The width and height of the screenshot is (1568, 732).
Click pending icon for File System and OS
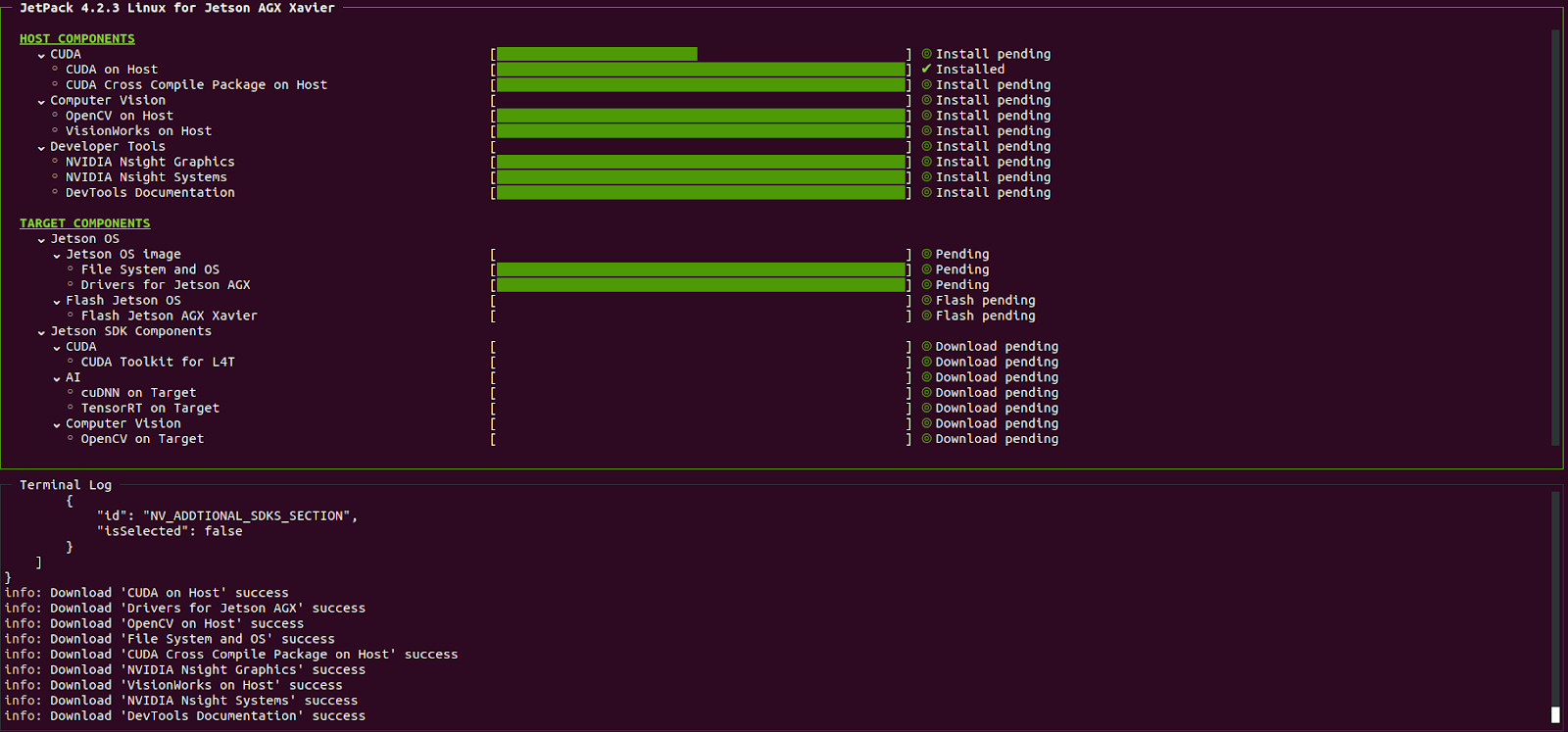(926, 269)
